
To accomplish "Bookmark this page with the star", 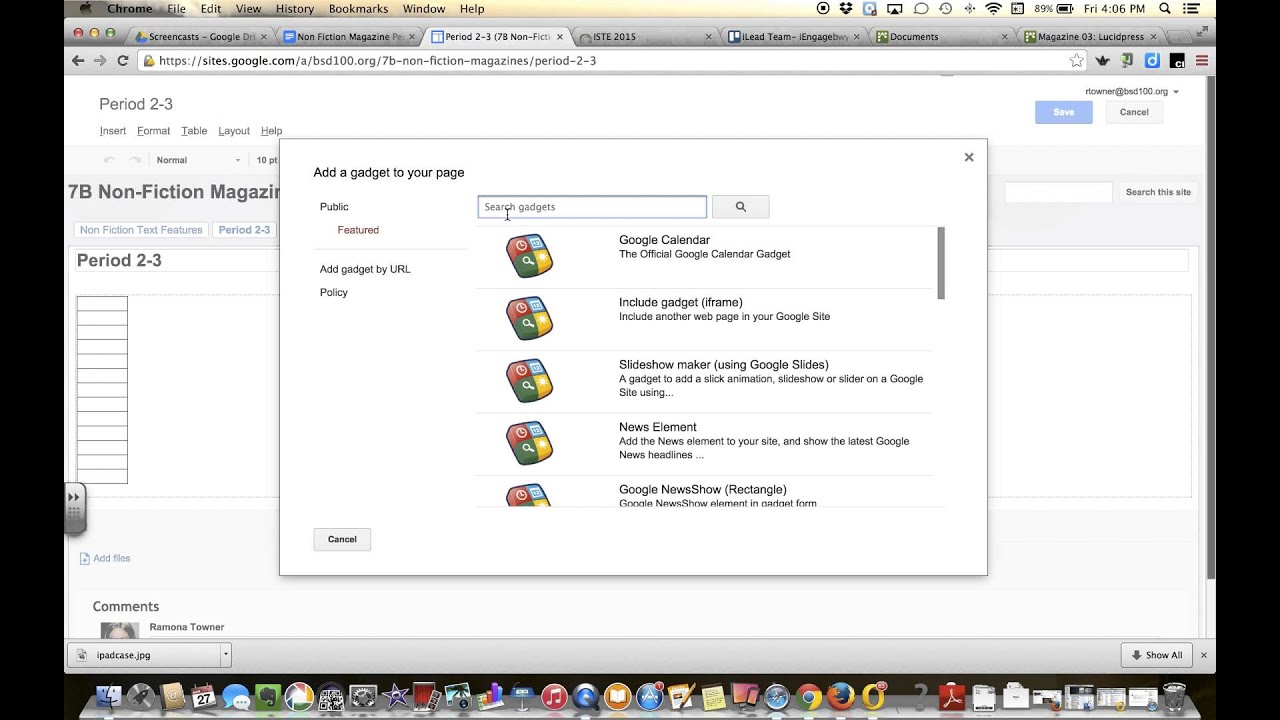I will coord(1076,61).
